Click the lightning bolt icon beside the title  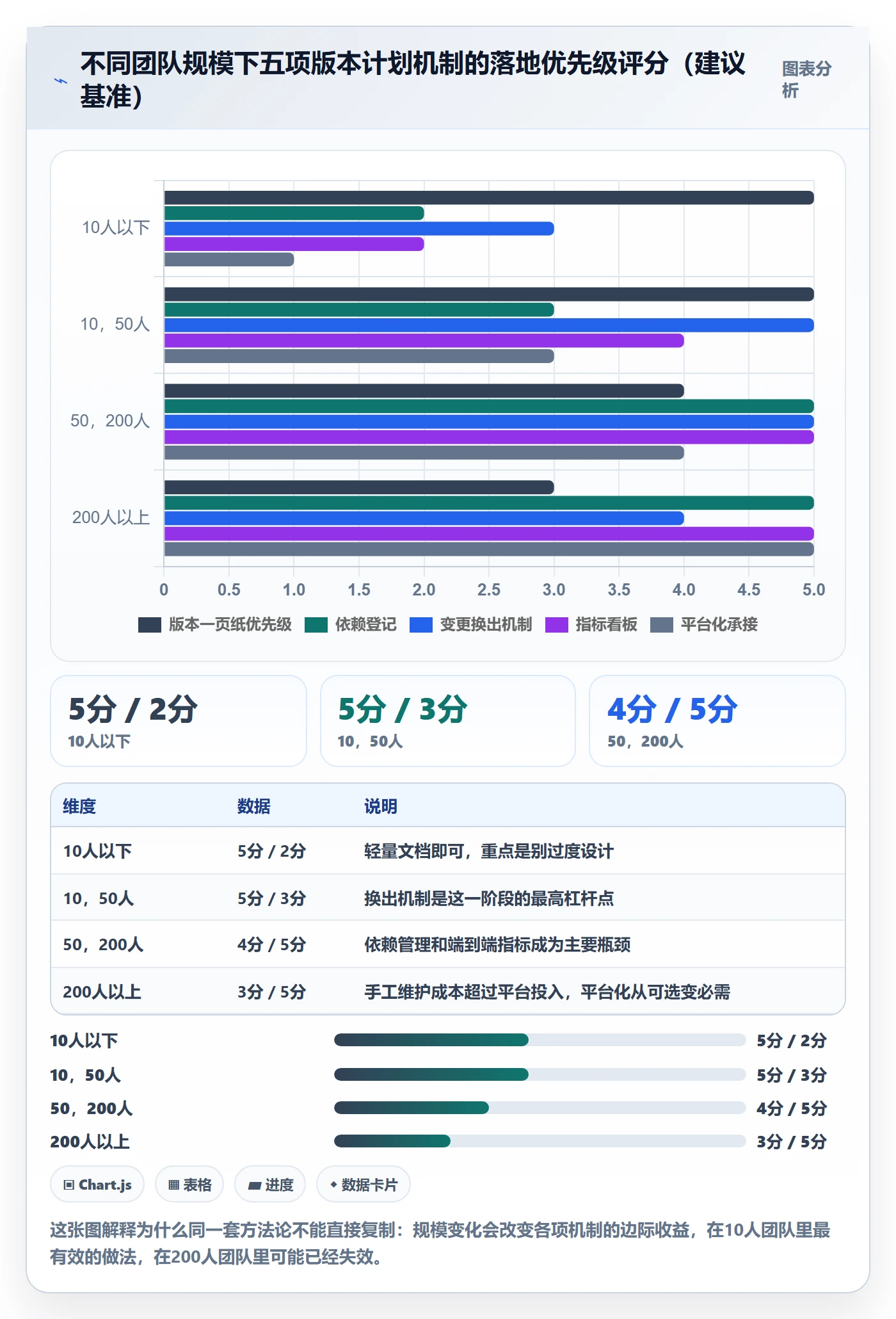pos(60,81)
